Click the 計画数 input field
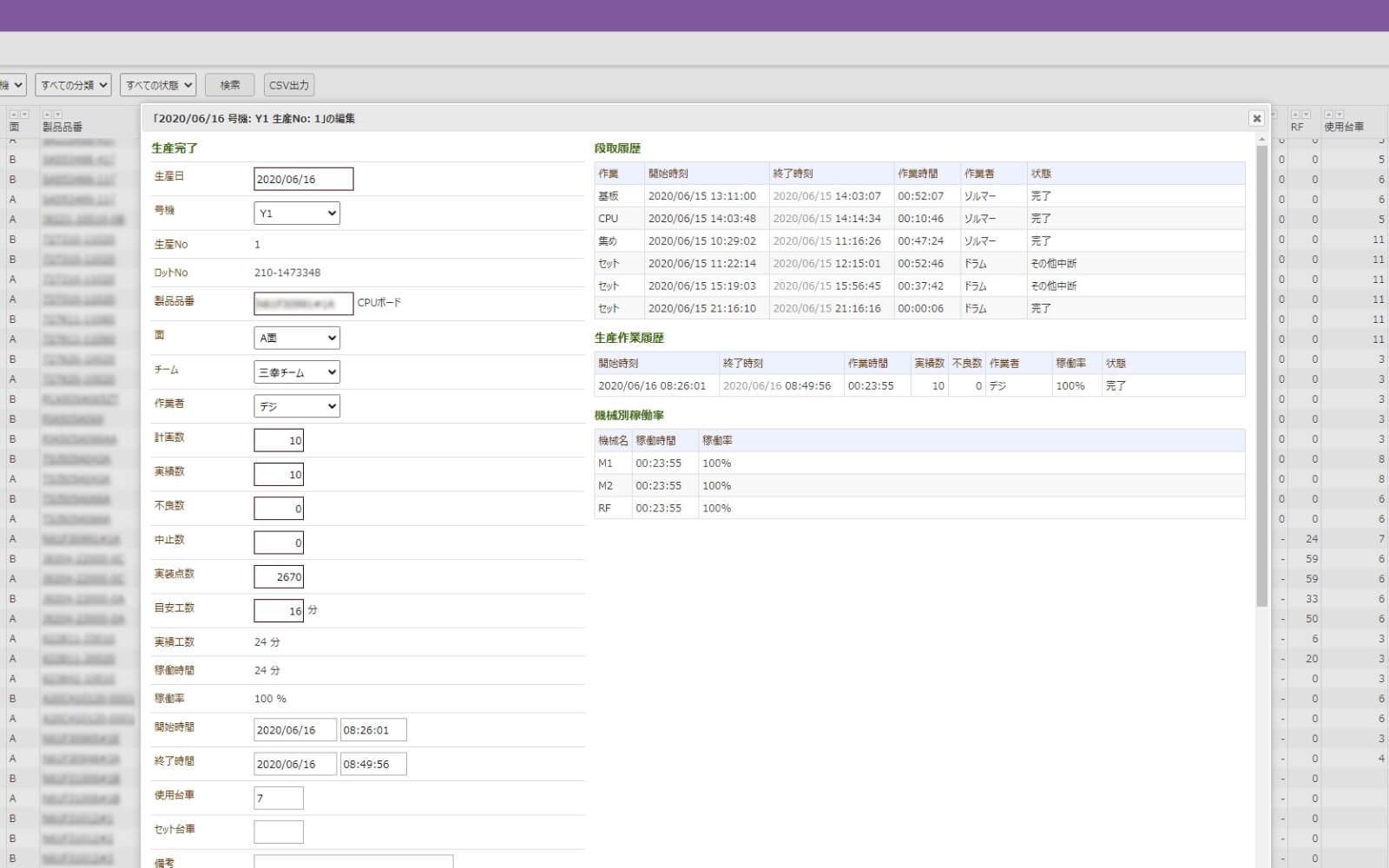This screenshot has height=868, width=1389. point(279,440)
